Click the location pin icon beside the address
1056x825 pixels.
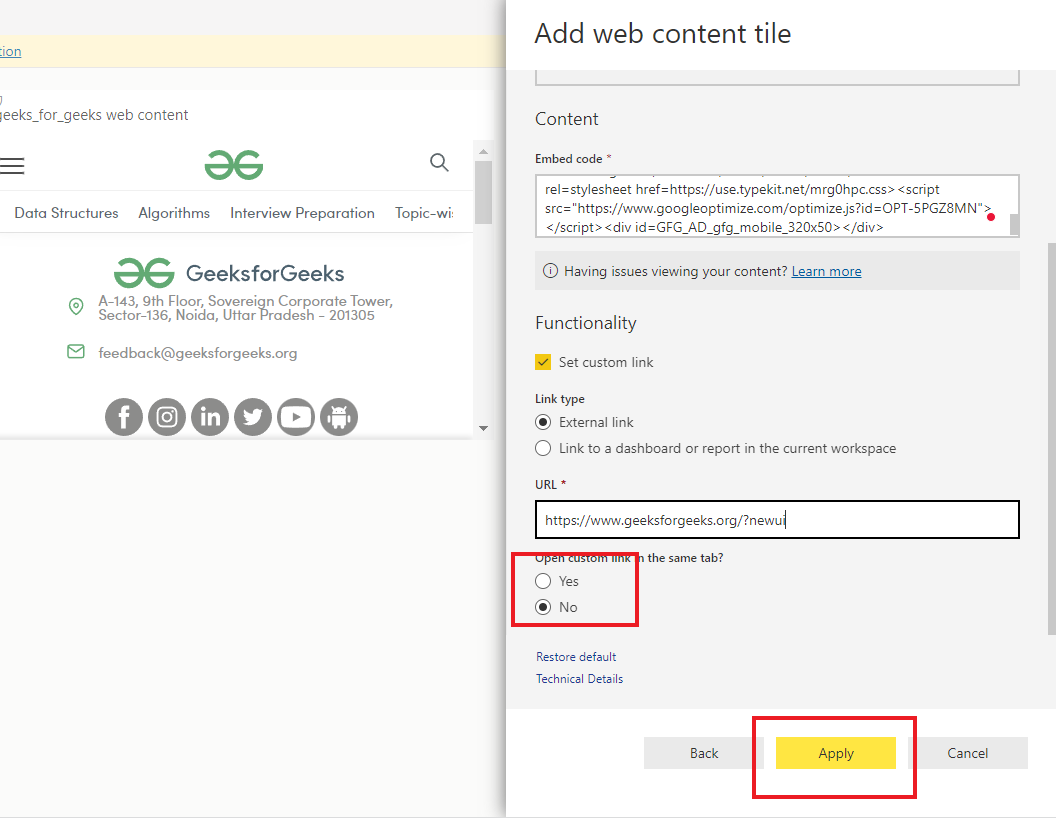[76, 306]
